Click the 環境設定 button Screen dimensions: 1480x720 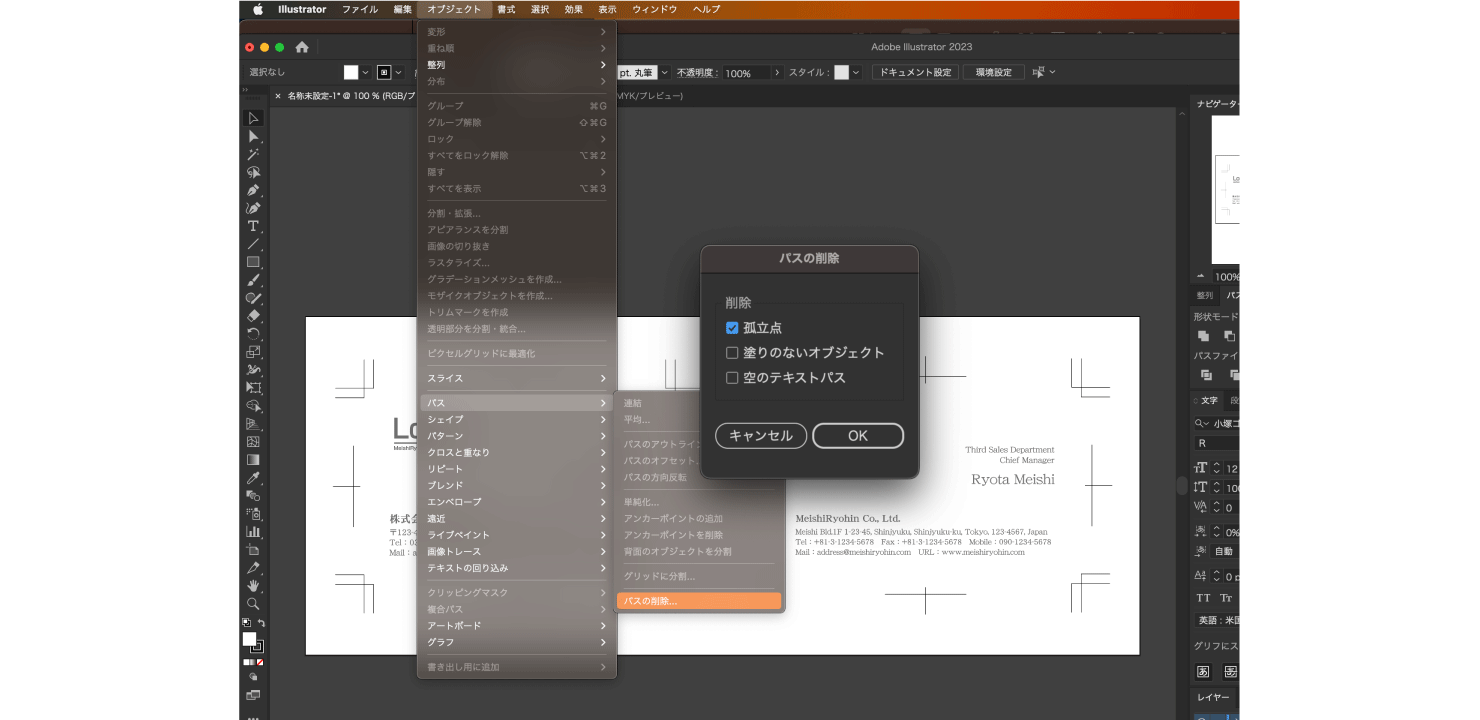pos(994,73)
